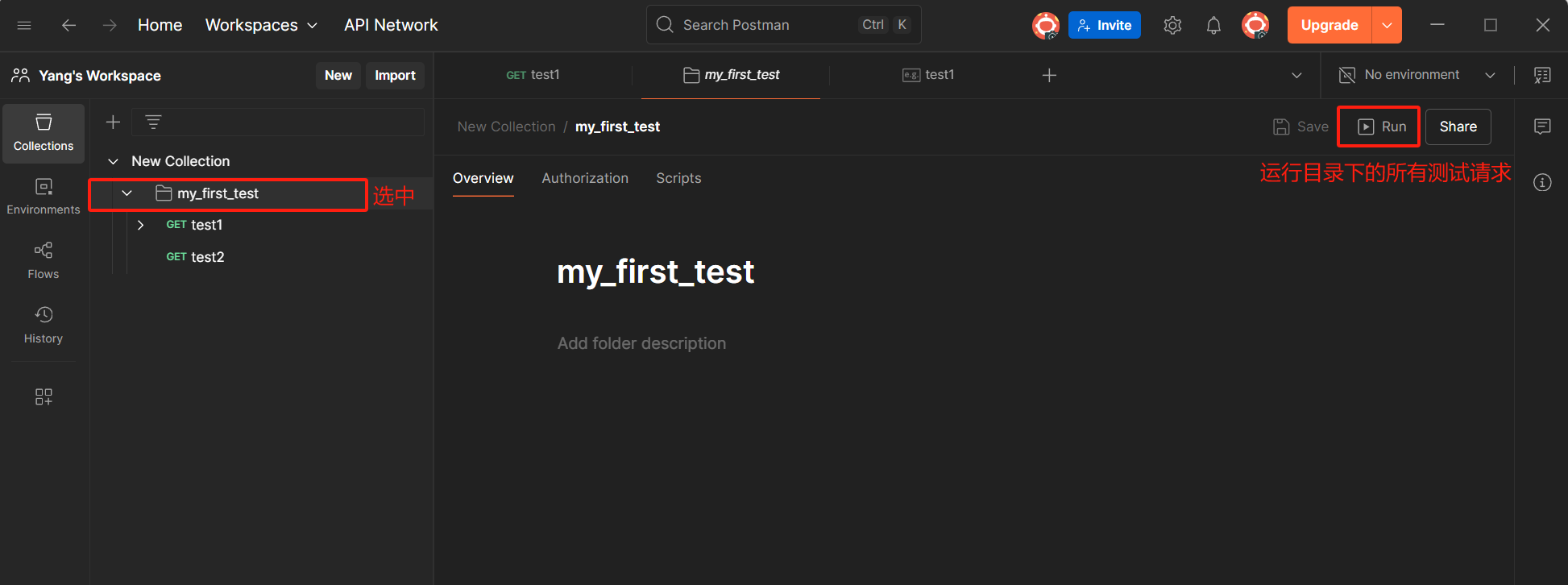Click Add folder description field
The height and width of the screenshot is (585, 1568).
click(641, 343)
